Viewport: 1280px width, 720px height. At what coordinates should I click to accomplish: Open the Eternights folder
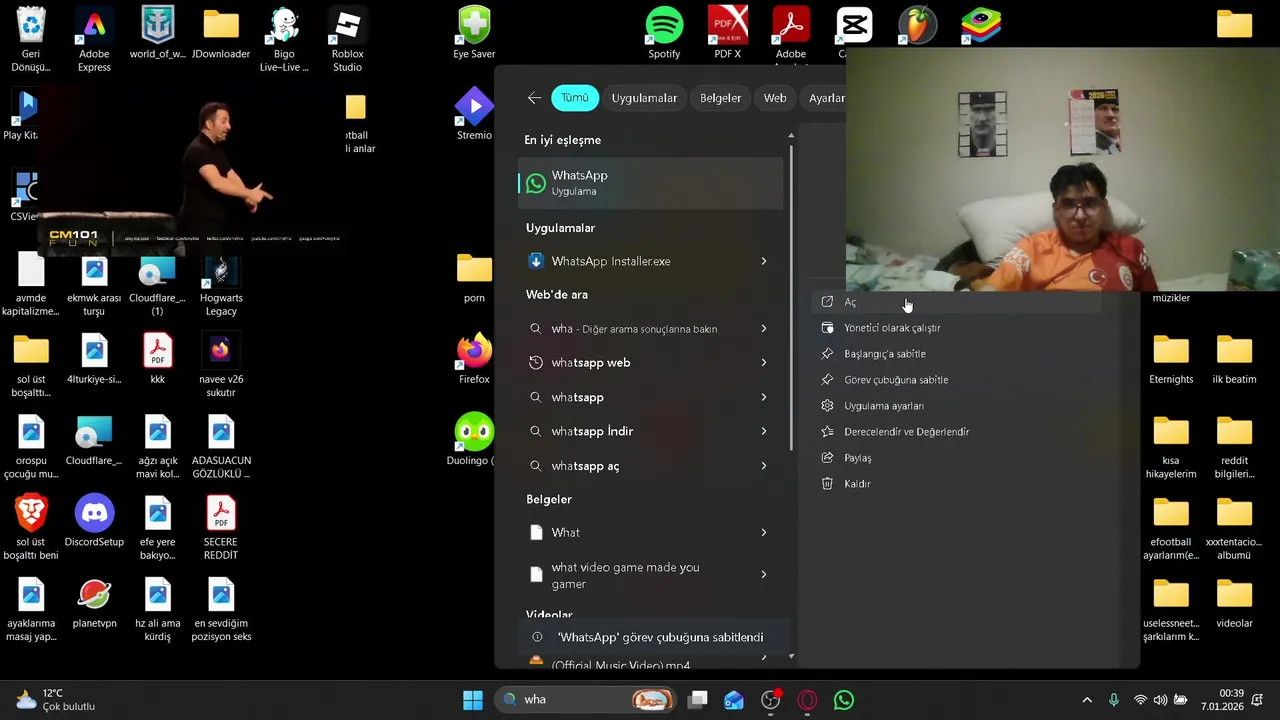[x=1171, y=358]
